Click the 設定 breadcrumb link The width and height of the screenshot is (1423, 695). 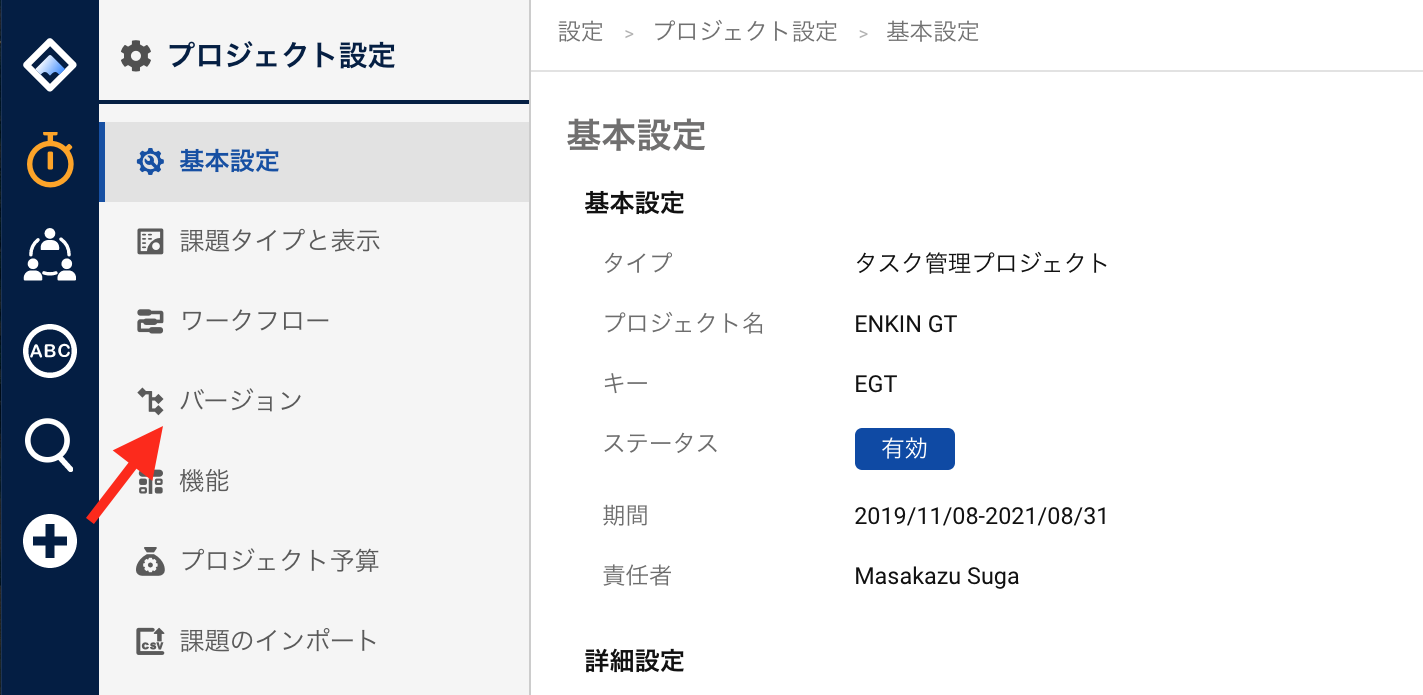[581, 32]
